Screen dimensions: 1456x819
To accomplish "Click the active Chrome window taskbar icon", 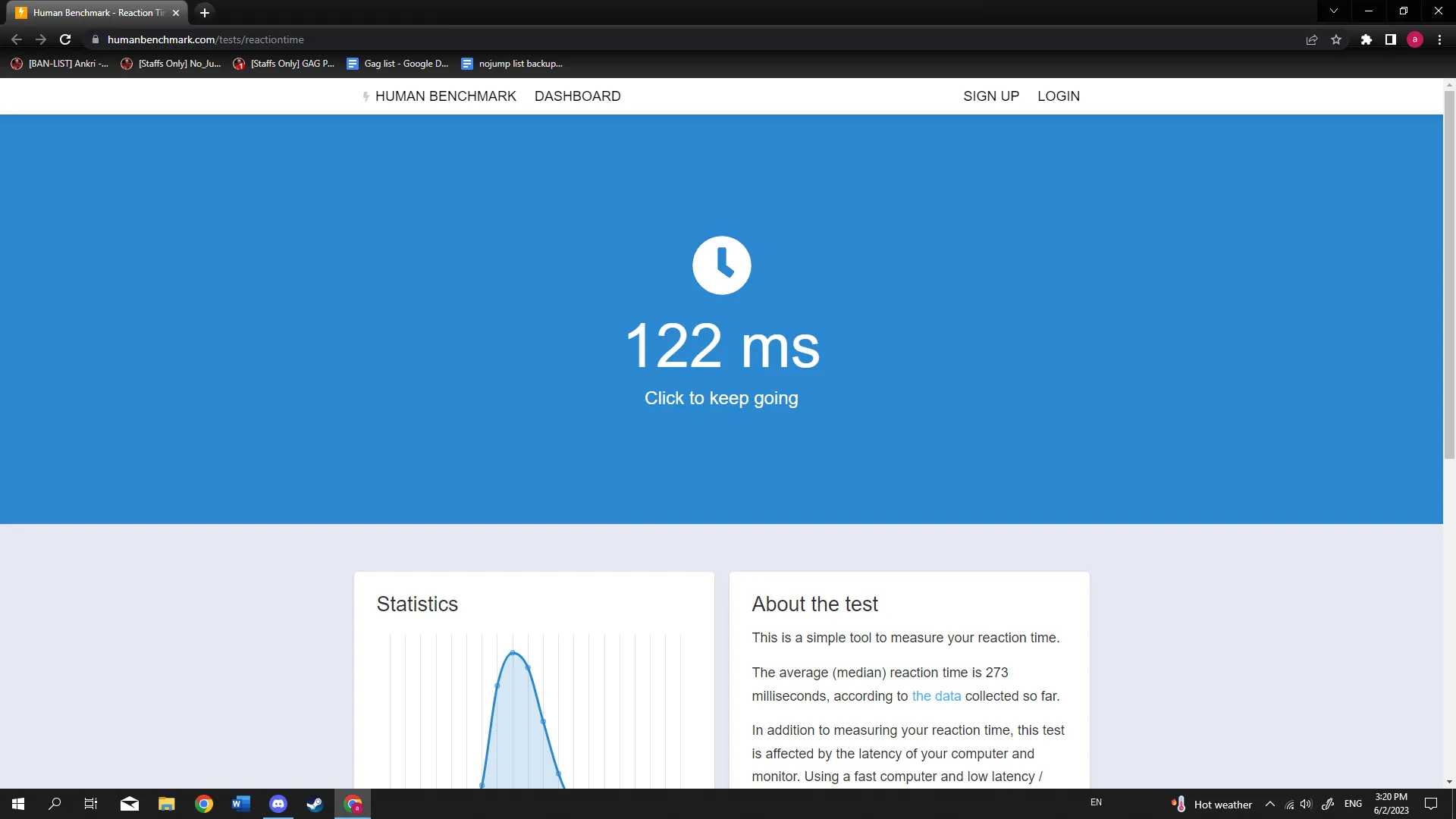I will point(353,804).
